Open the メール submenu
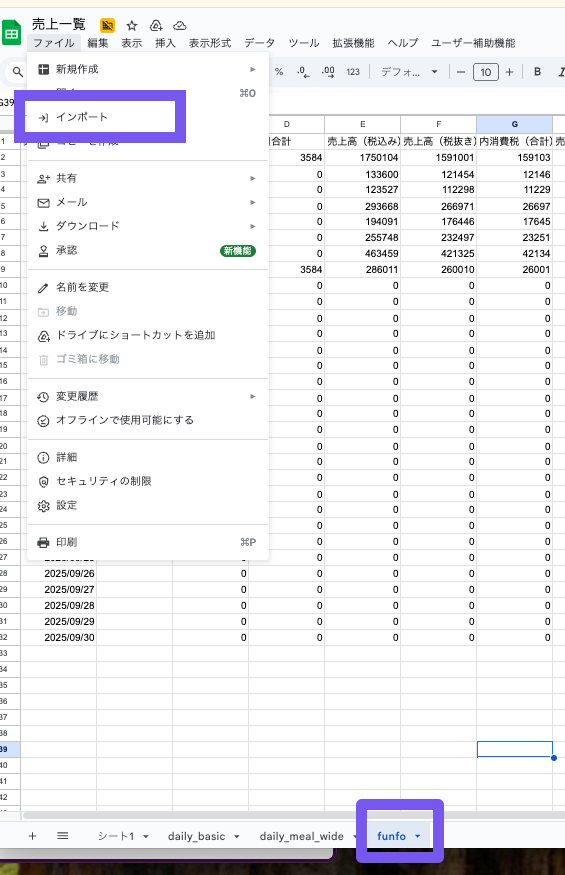The image size is (565, 875). (147, 202)
